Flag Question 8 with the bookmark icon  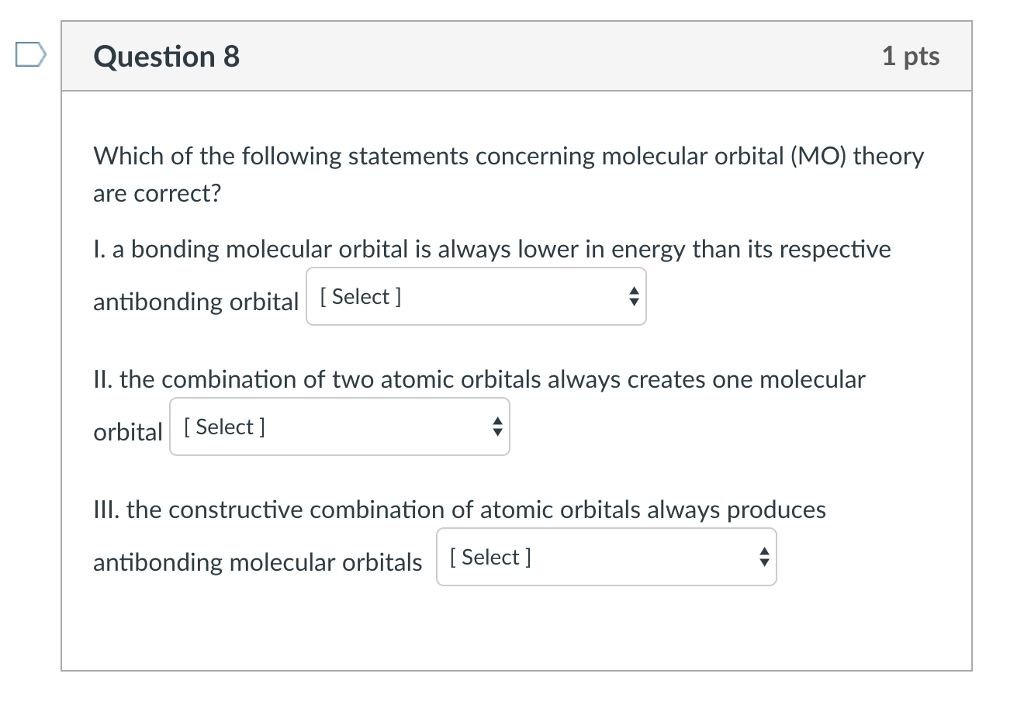coord(31,55)
